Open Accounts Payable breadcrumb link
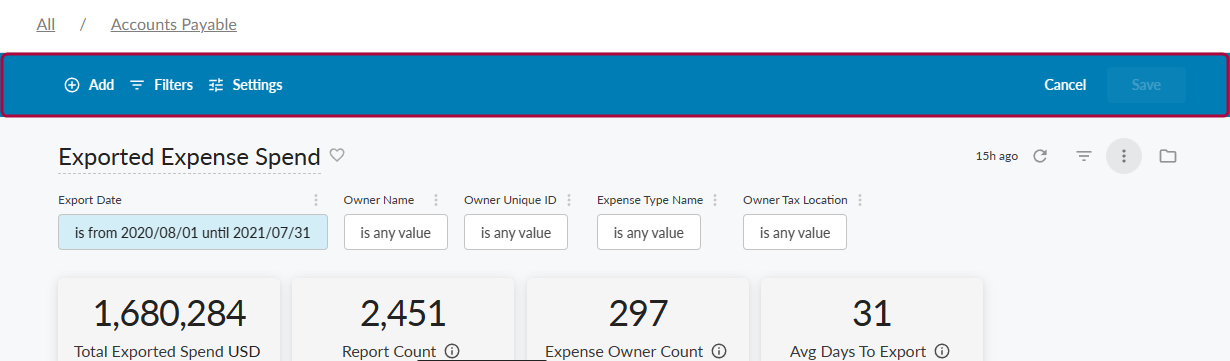The width and height of the screenshot is (1230, 361). coord(174,24)
